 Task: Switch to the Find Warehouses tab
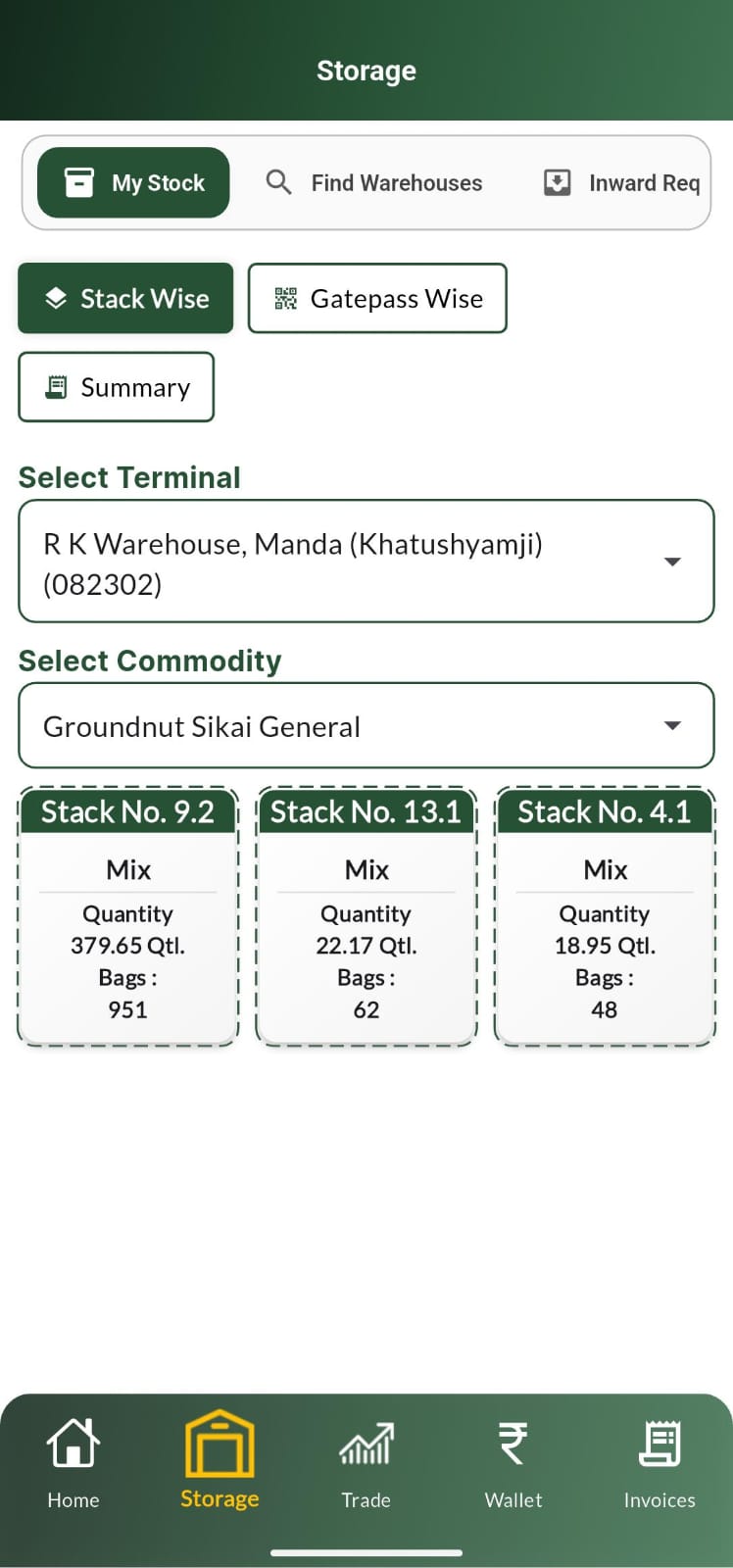click(375, 182)
